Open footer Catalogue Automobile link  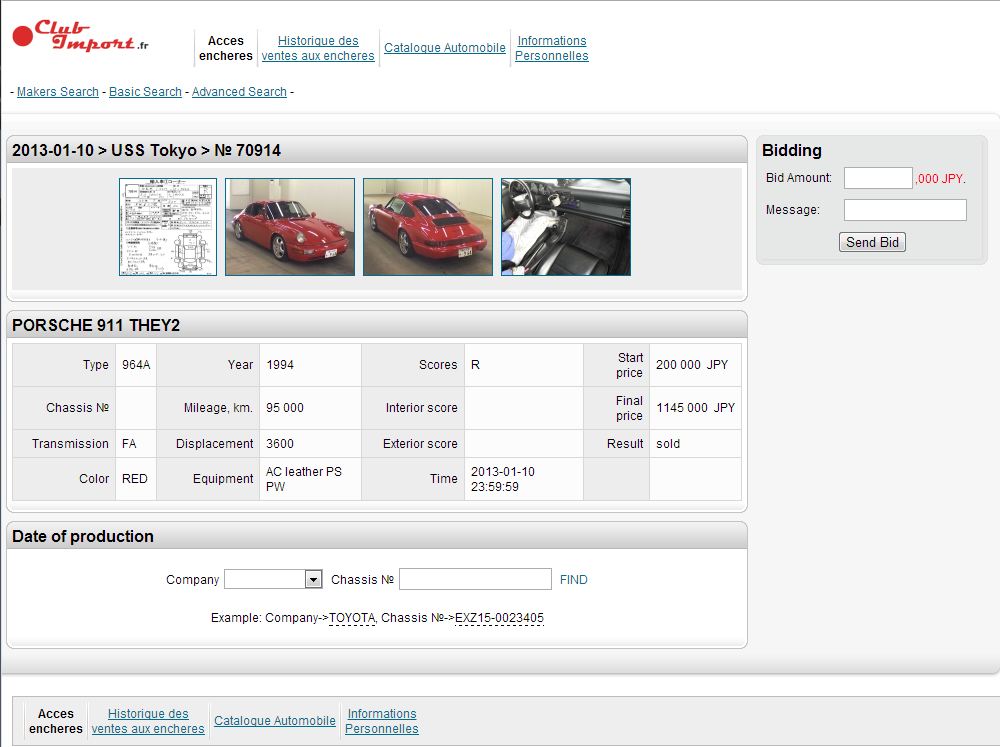[275, 721]
